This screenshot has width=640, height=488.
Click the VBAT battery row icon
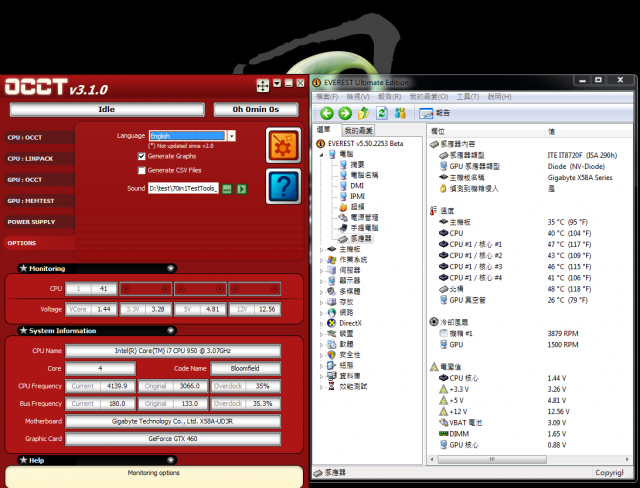pos(443,422)
